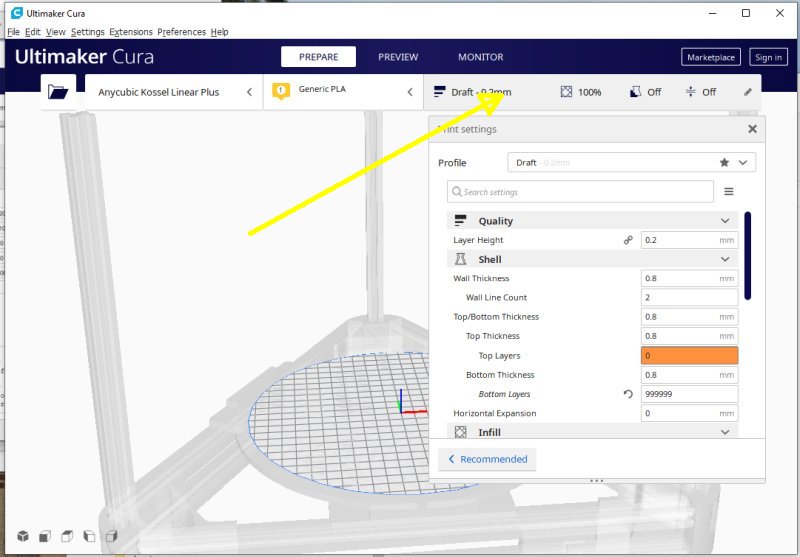The width and height of the screenshot is (800, 557).
Task: Click the Top/Bottom Thickness field
Action: 689,317
